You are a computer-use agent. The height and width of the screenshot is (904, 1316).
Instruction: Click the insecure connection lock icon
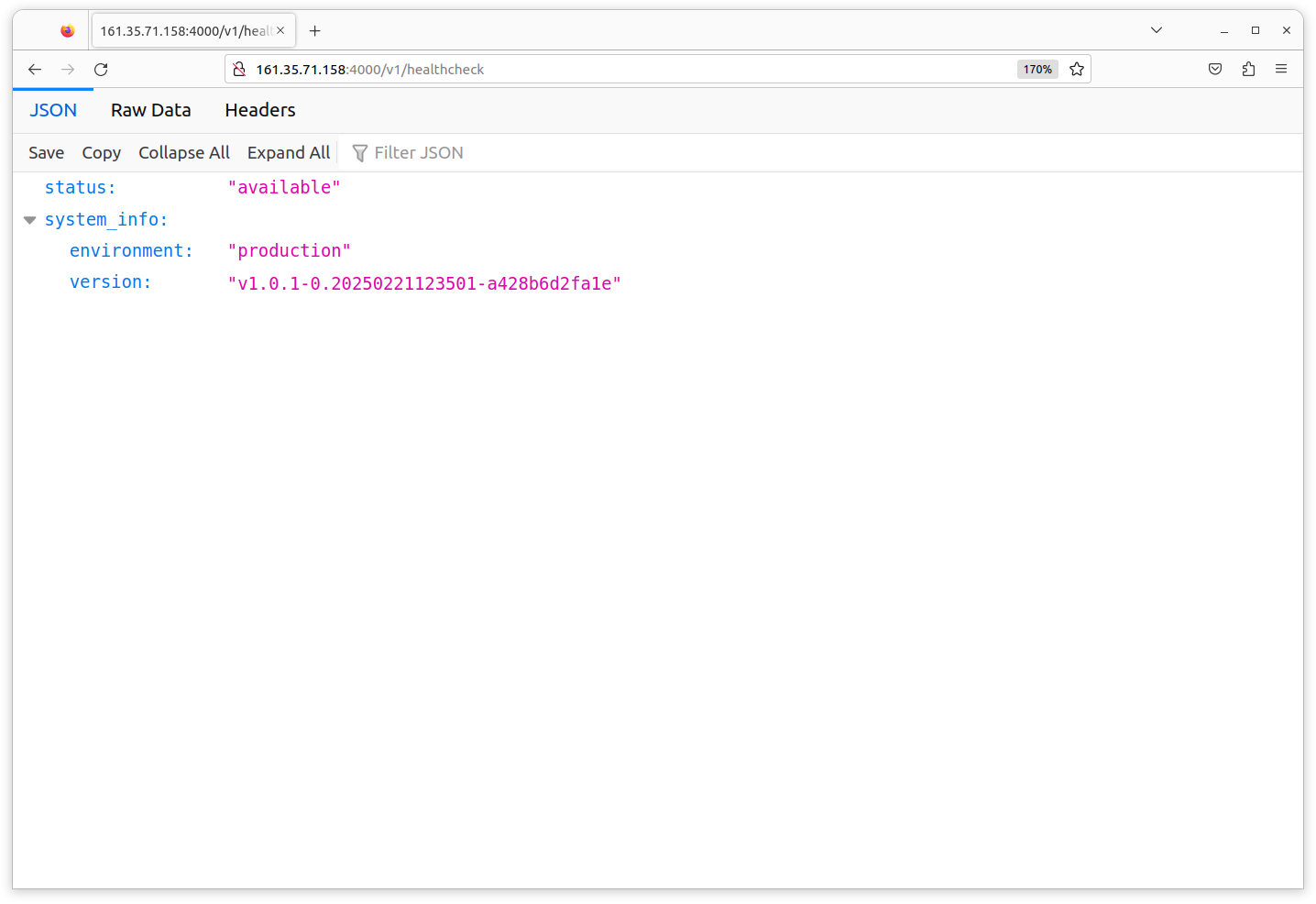pyautogui.click(x=239, y=70)
